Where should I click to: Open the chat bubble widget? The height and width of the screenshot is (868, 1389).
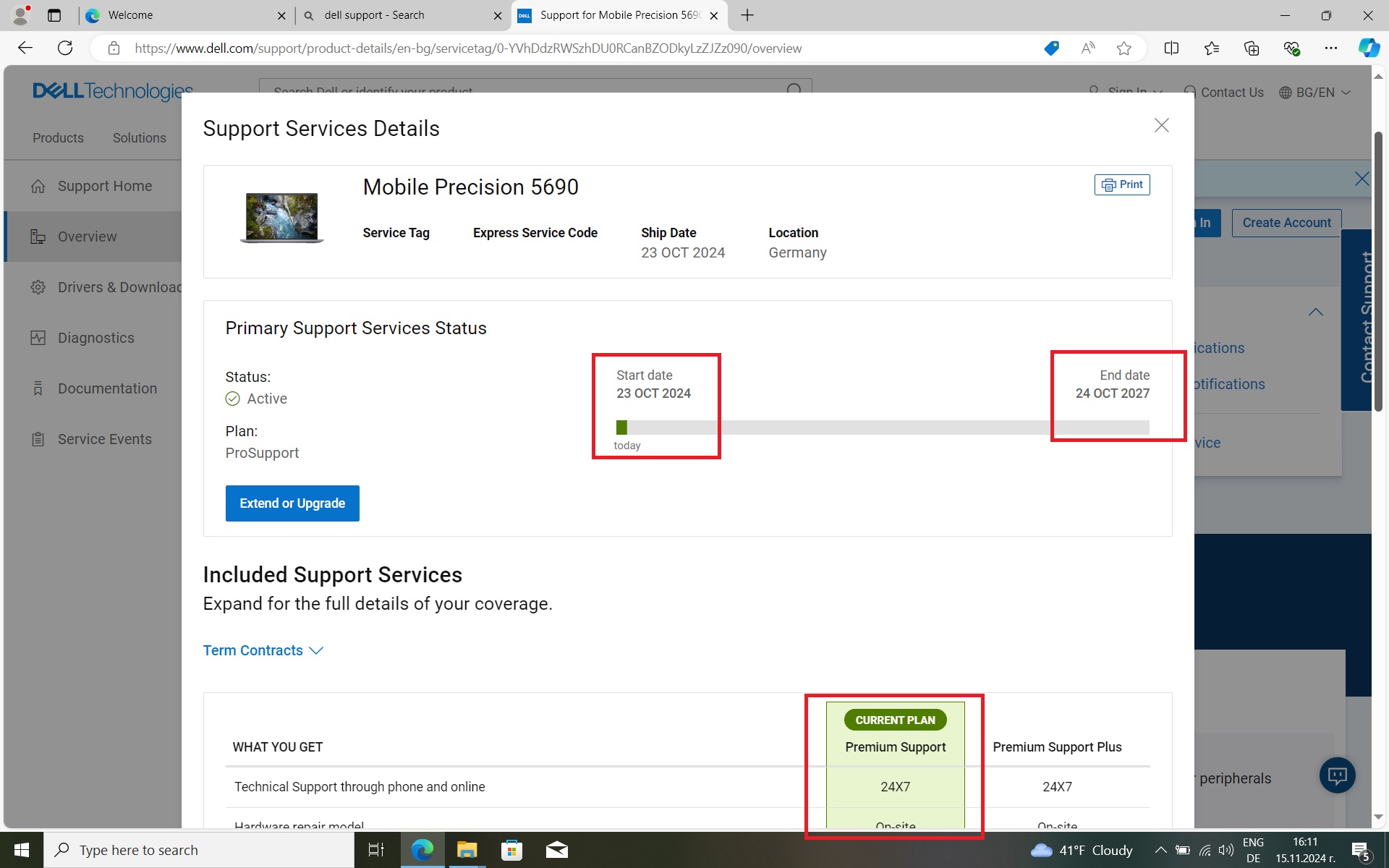[1337, 775]
